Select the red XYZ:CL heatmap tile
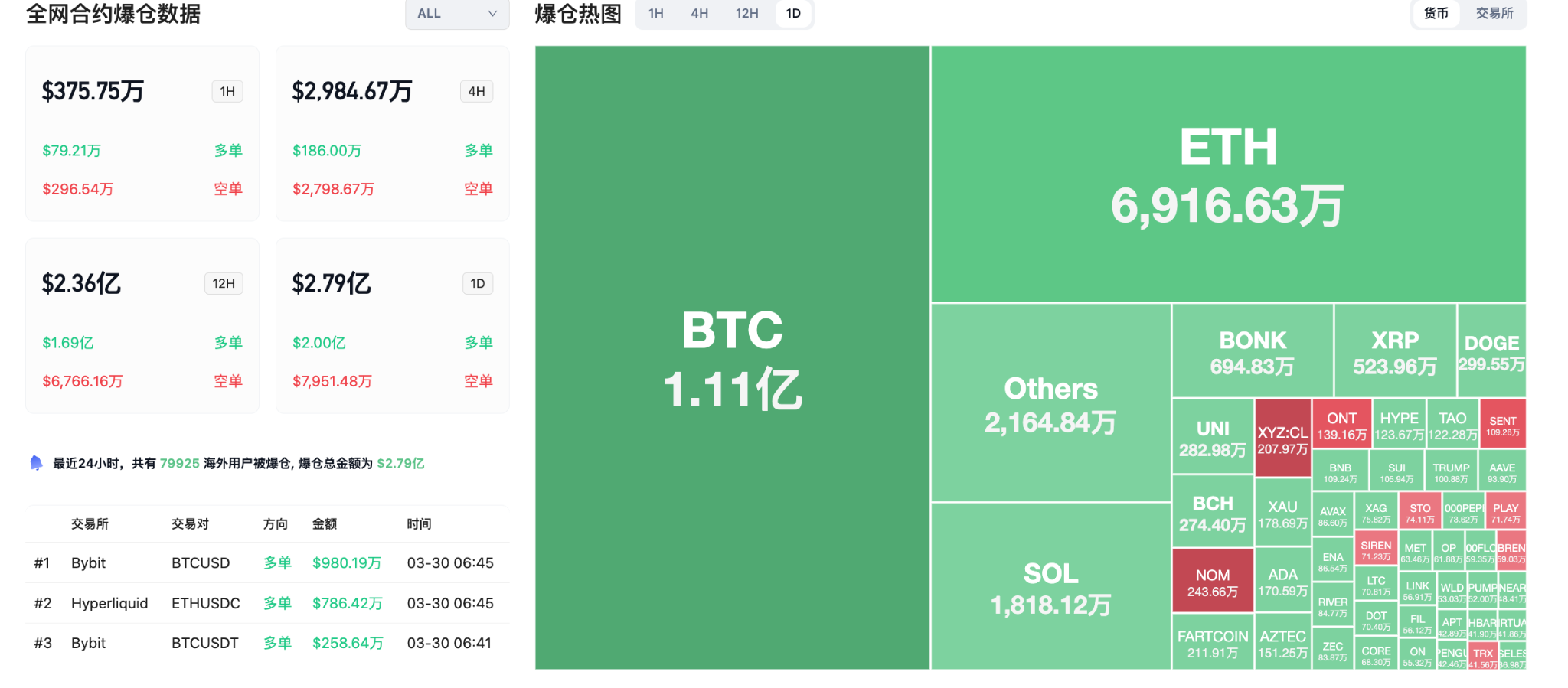Screen dimensions: 1568x688 click(x=1282, y=439)
